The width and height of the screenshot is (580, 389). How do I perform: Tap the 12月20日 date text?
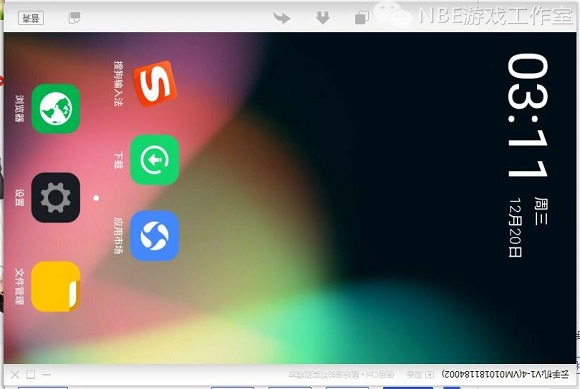(x=515, y=227)
